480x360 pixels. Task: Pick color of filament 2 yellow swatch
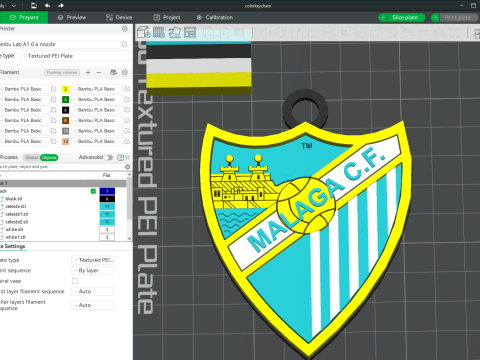click(x=66, y=89)
